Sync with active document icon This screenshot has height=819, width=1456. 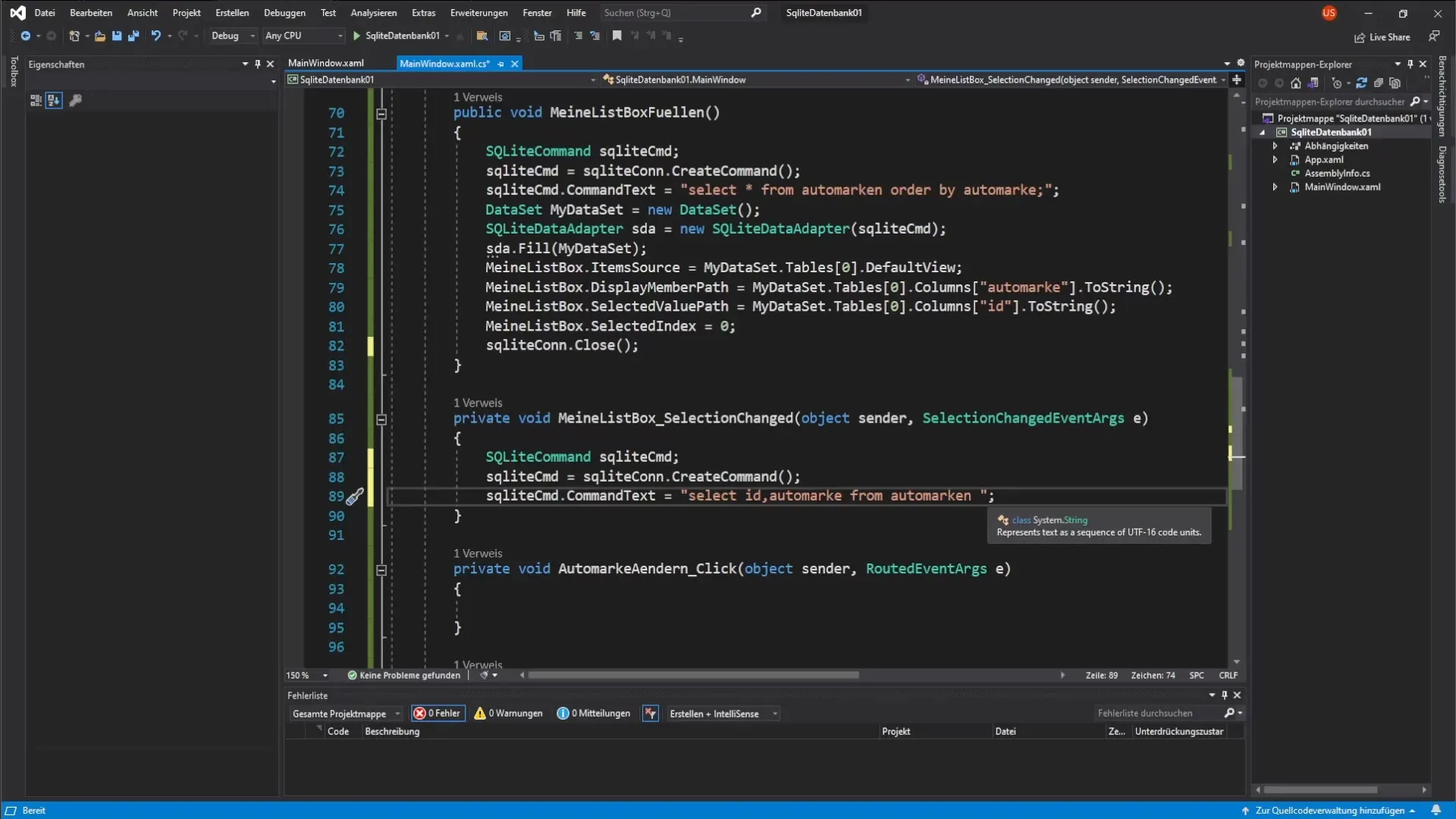click(1362, 83)
